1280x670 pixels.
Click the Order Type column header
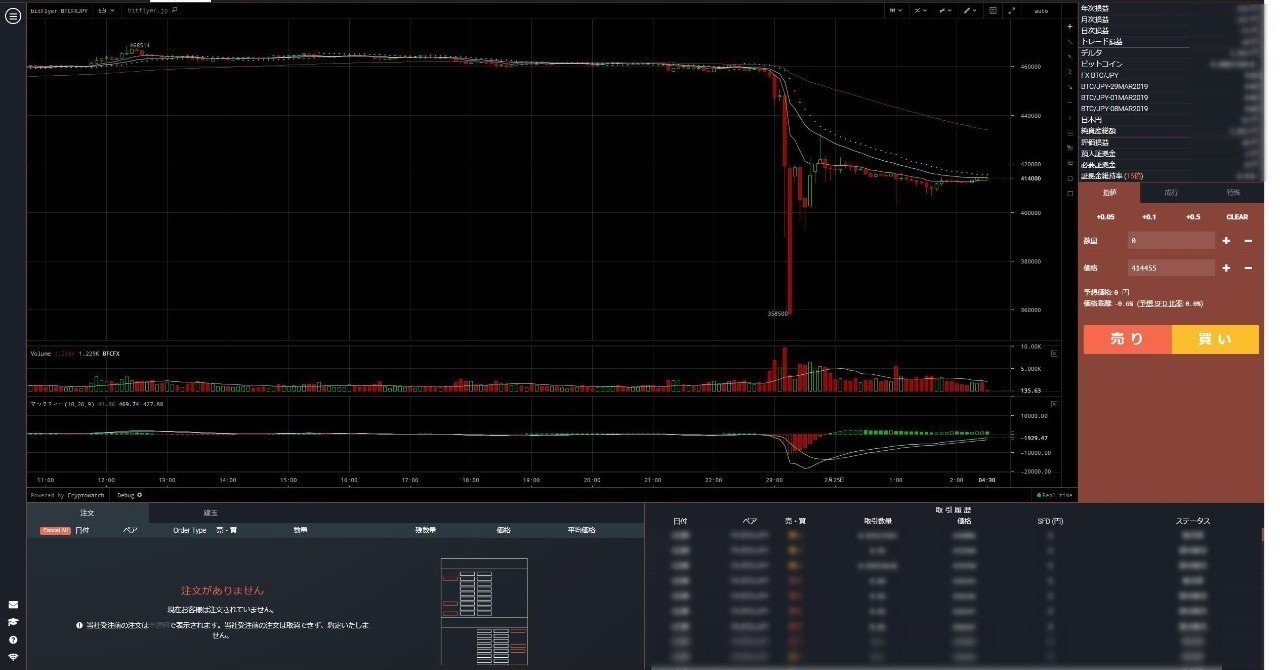(x=189, y=530)
